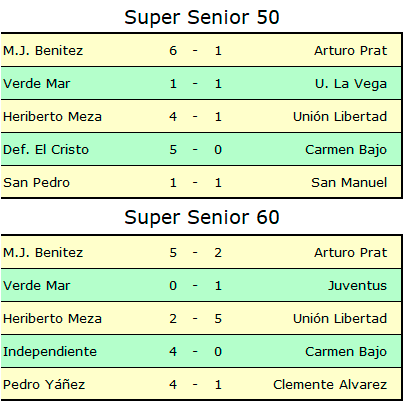The width and height of the screenshot is (403, 401).
Task: Click the Super Senior 60 heading
Action: pyautogui.click(x=202, y=217)
